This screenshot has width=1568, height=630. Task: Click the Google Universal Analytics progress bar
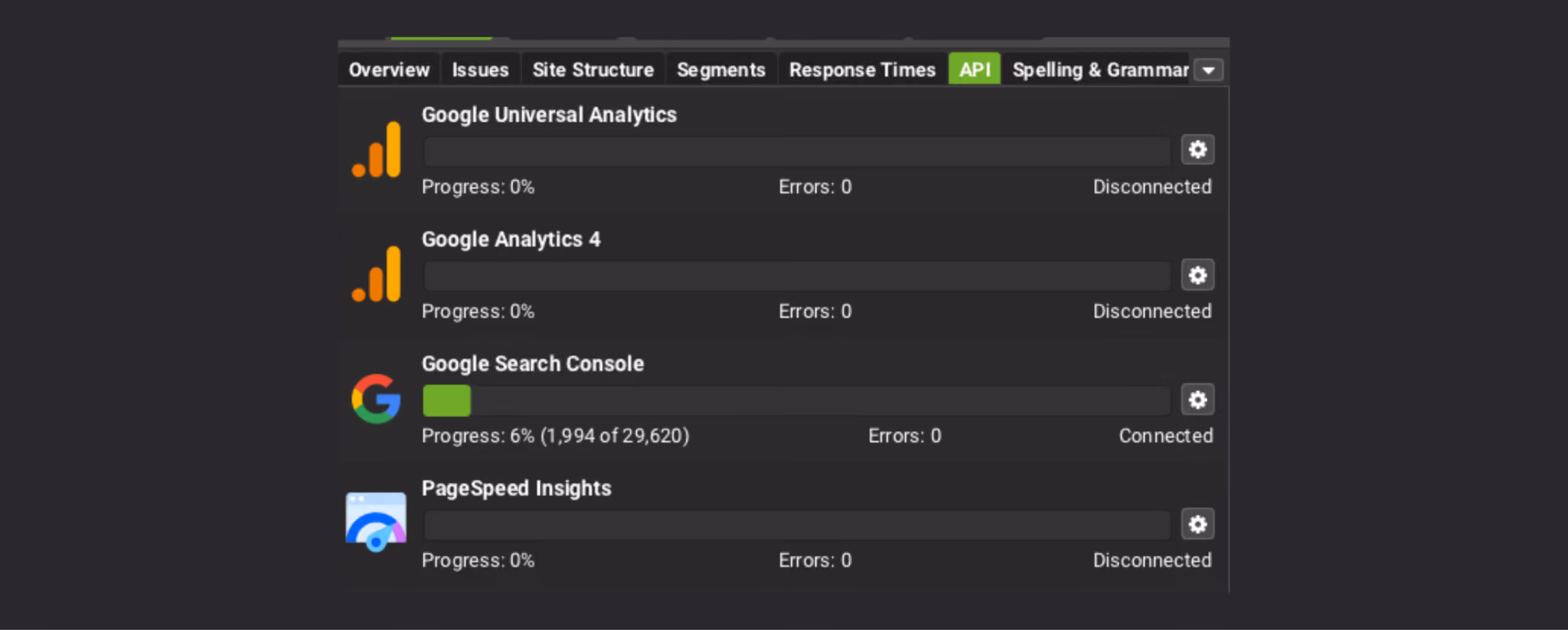pos(797,151)
